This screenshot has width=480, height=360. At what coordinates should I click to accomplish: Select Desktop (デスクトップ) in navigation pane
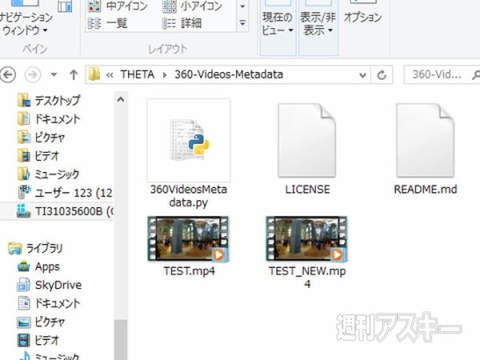[49, 100]
